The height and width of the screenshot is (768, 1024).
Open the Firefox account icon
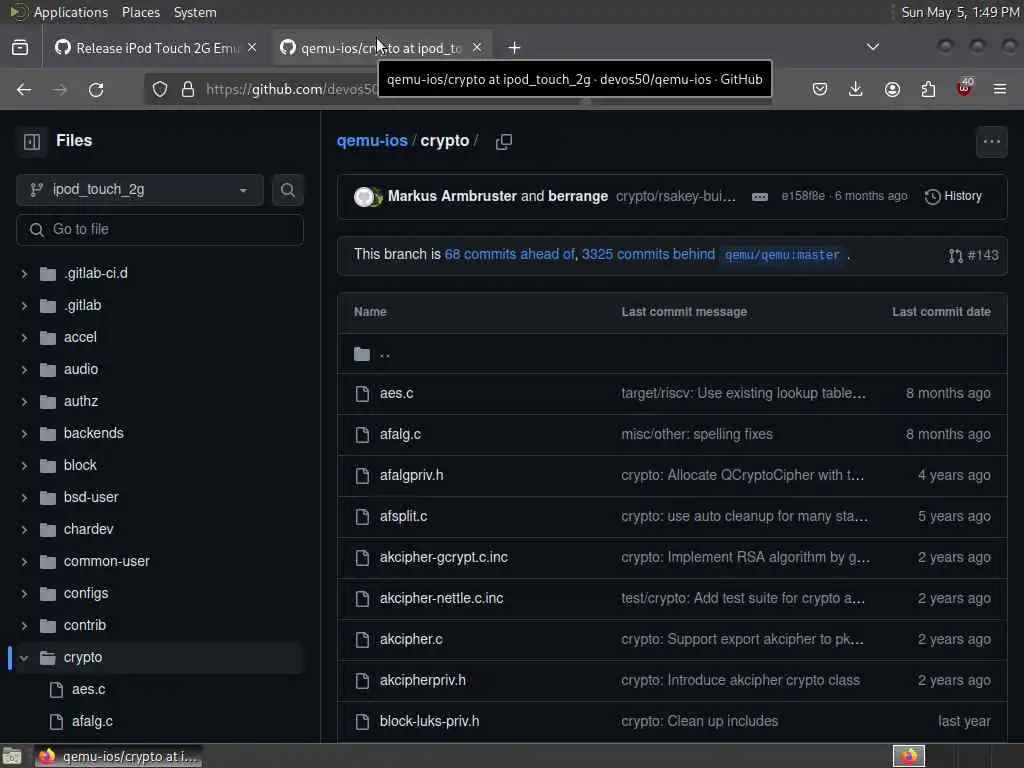point(892,89)
